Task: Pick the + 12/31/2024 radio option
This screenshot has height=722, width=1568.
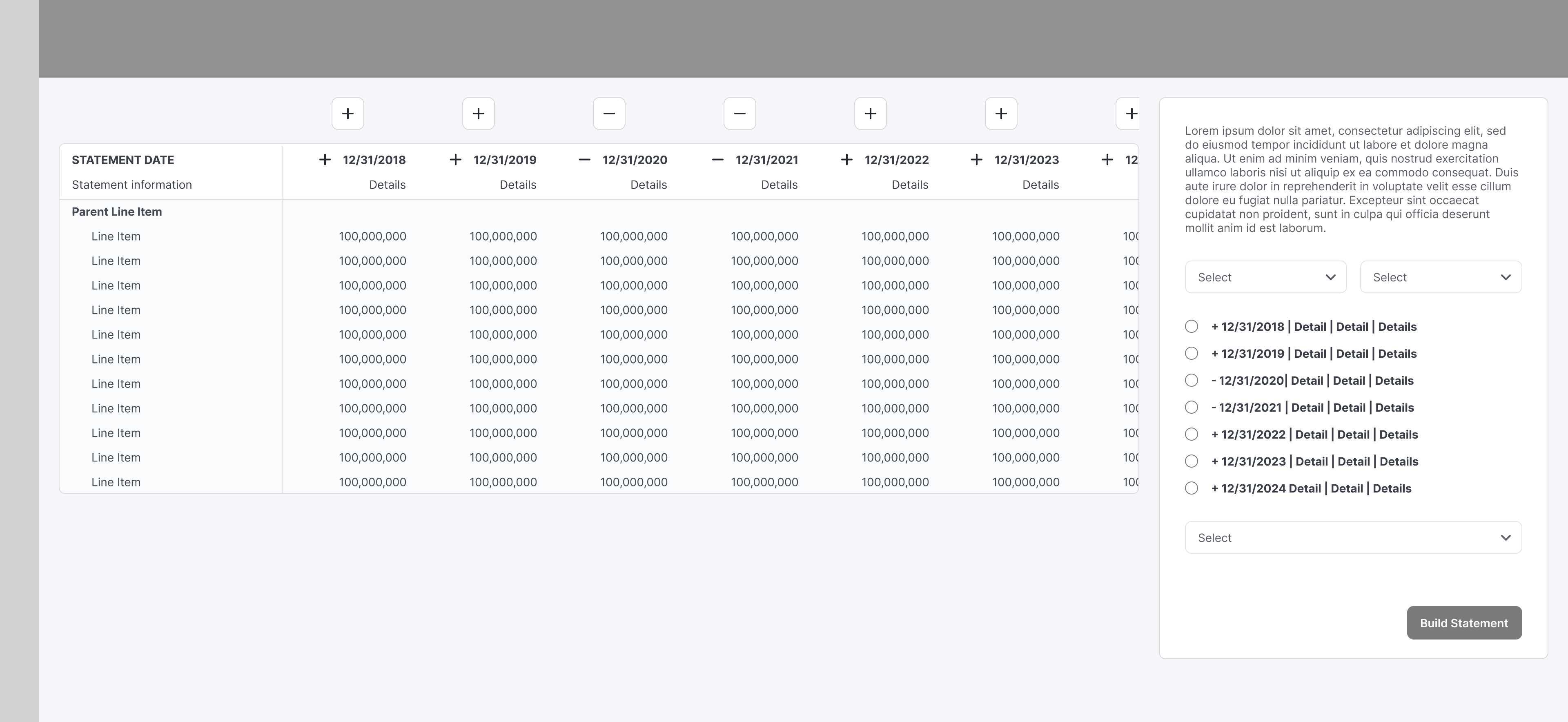Action: click(1191, 488)
